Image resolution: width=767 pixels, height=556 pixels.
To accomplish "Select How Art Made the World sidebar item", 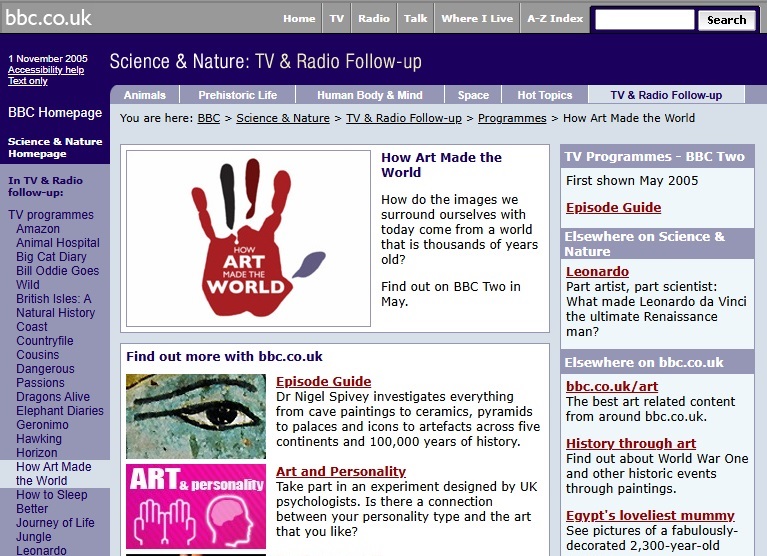I will pyautogui.click(x=54, y=474).
